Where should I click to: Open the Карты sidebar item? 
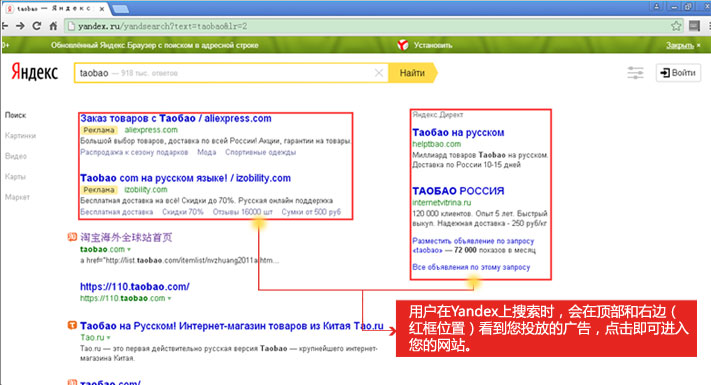(15, 176)
